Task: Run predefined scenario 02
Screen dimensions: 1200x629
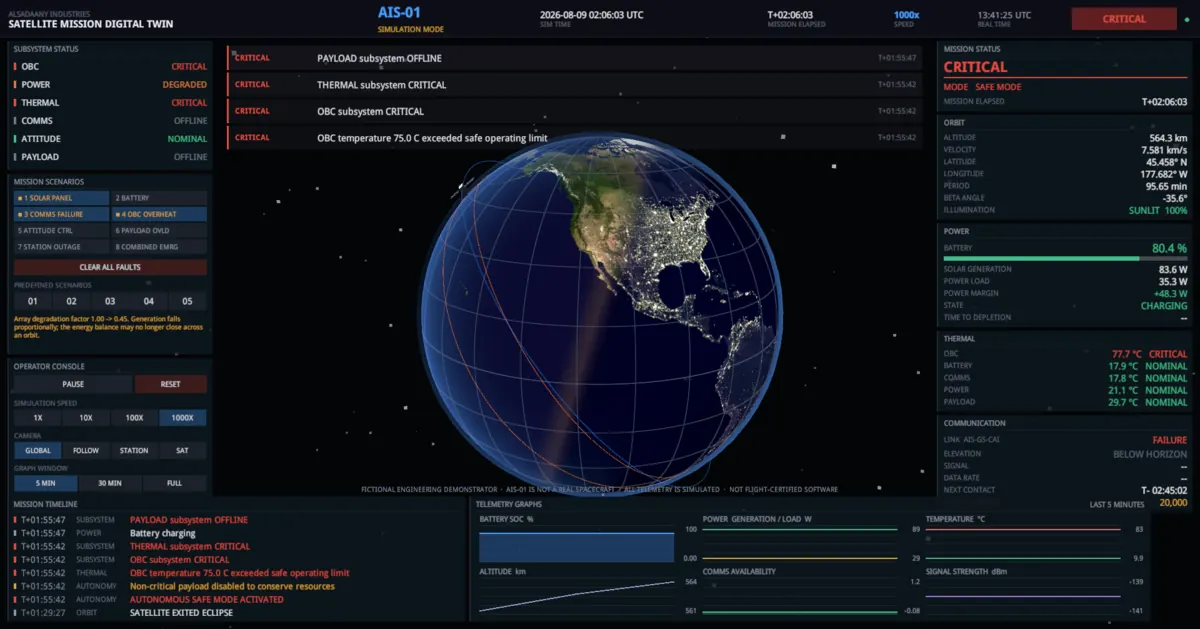Action: [x=71, y=301]
